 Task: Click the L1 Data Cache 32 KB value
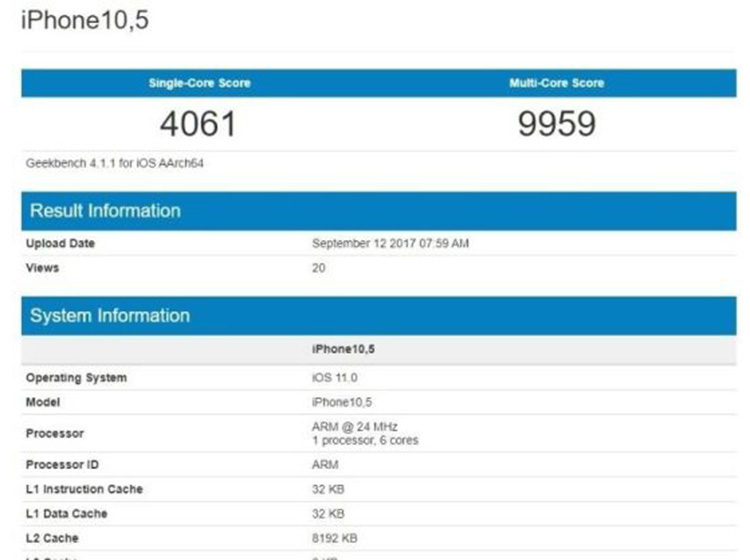click(328, 513)
